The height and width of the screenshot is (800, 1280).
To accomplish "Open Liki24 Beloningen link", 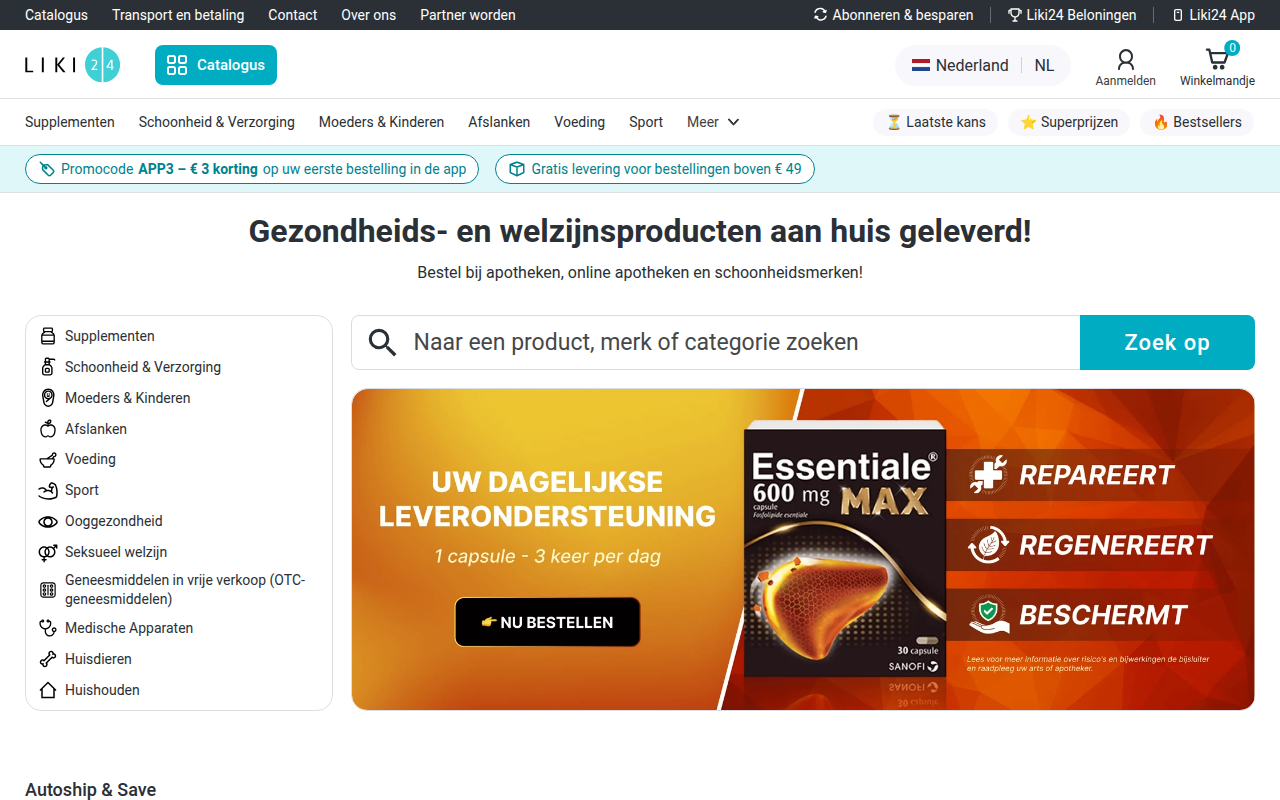I will click(x=1072, y=15).
